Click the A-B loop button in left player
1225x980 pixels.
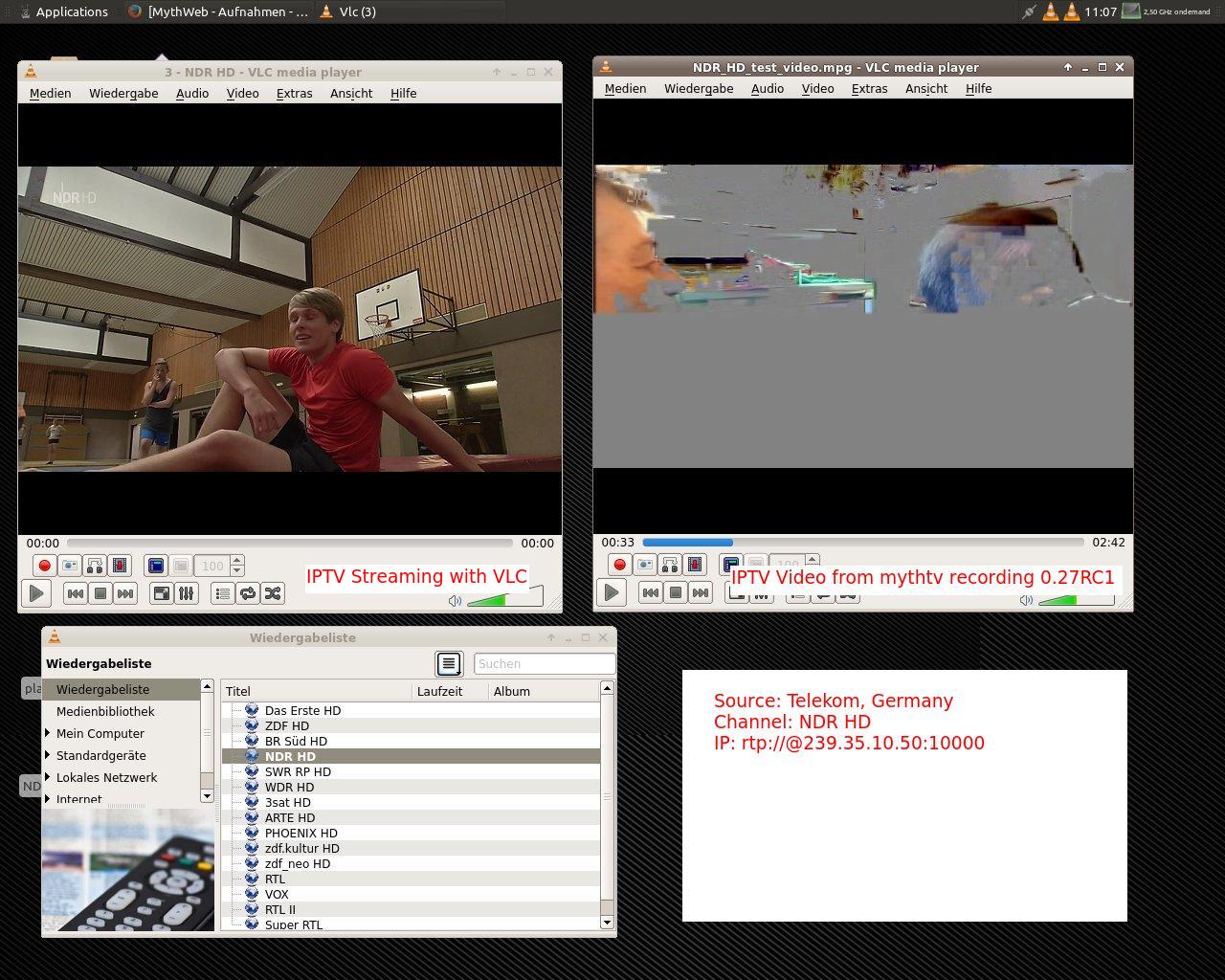pyautogui.click(x=94, y=566)
